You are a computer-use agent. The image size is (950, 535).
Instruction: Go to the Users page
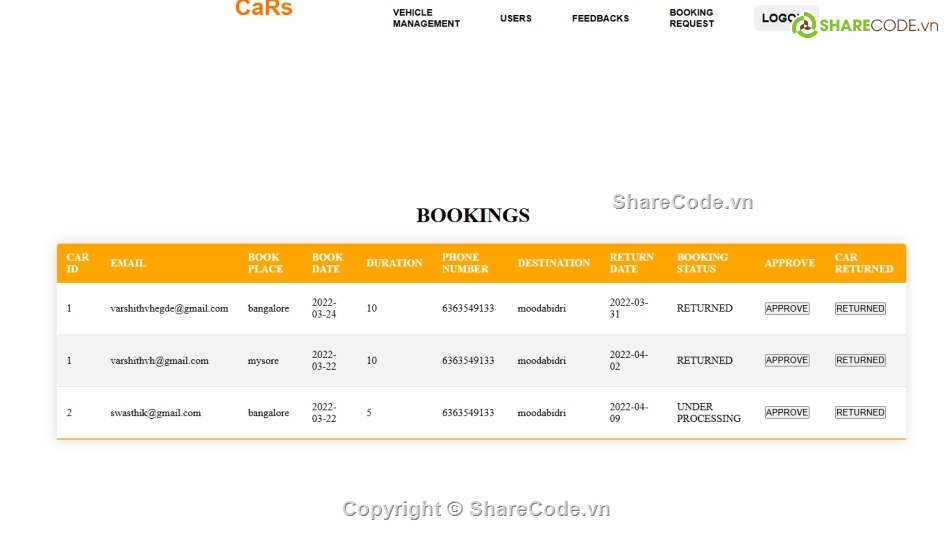pos(516,18)
